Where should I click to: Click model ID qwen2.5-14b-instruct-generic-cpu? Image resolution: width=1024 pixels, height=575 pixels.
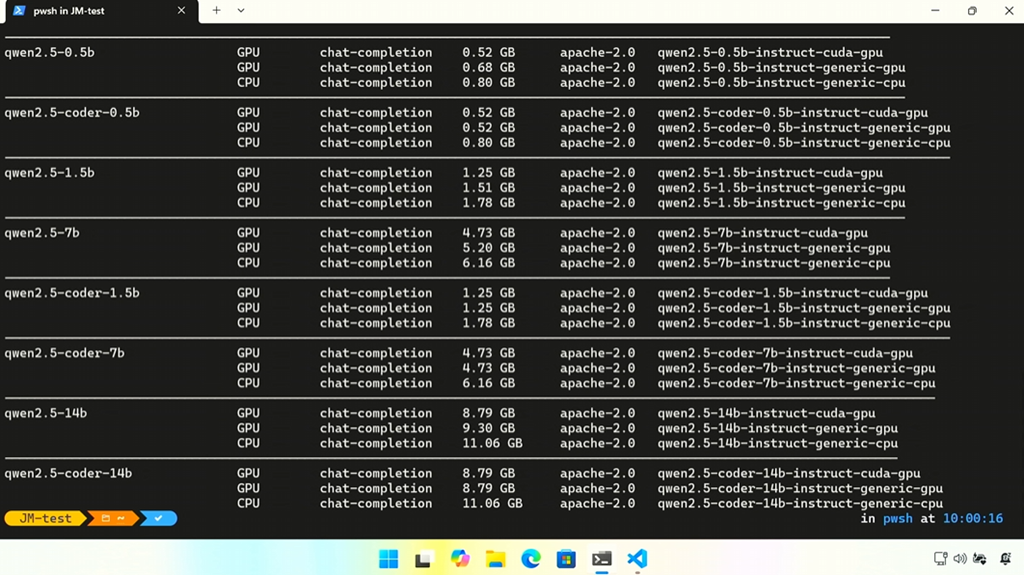[x=777, y=443]
